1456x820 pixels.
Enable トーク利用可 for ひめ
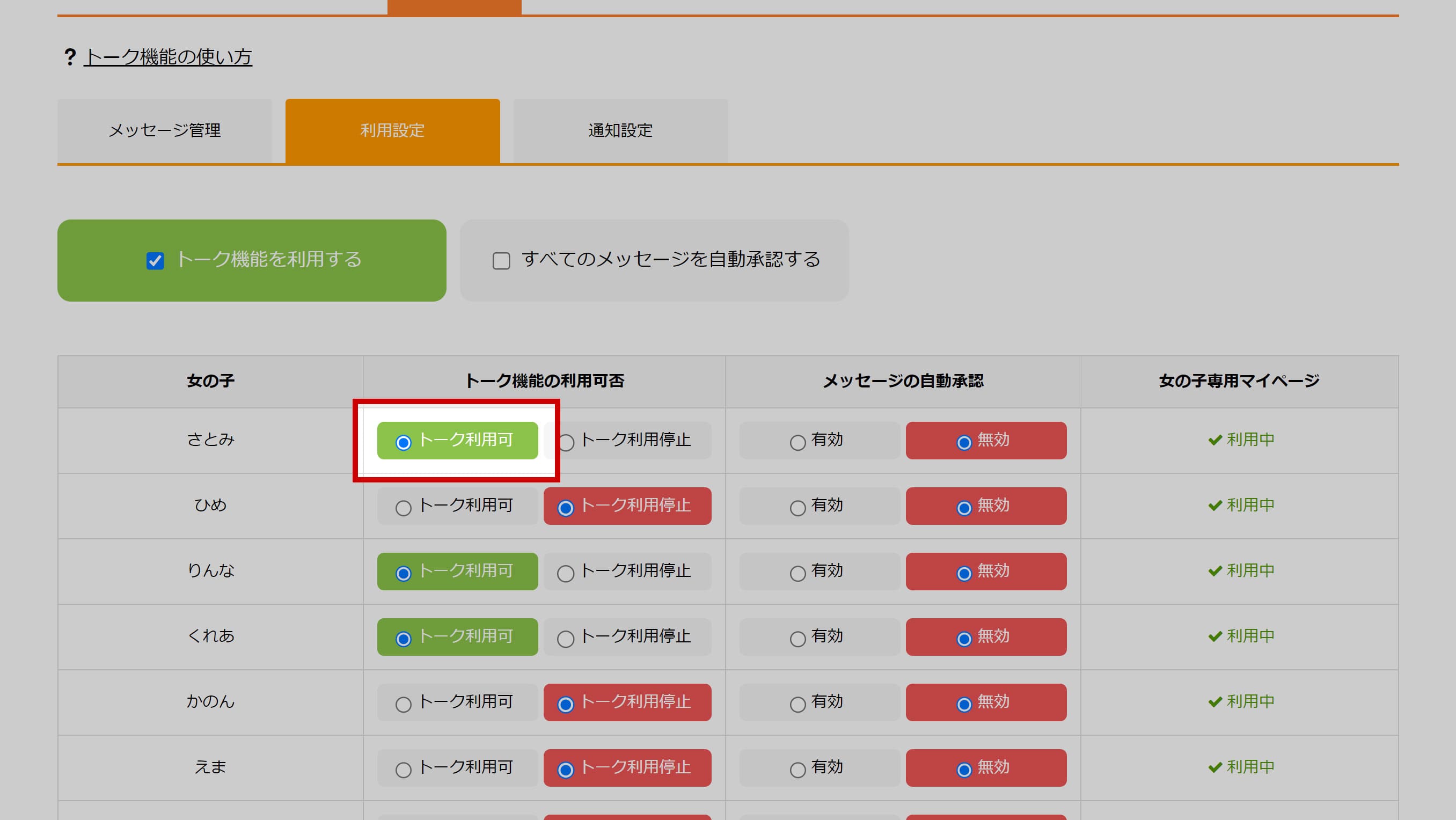point(457,506)
